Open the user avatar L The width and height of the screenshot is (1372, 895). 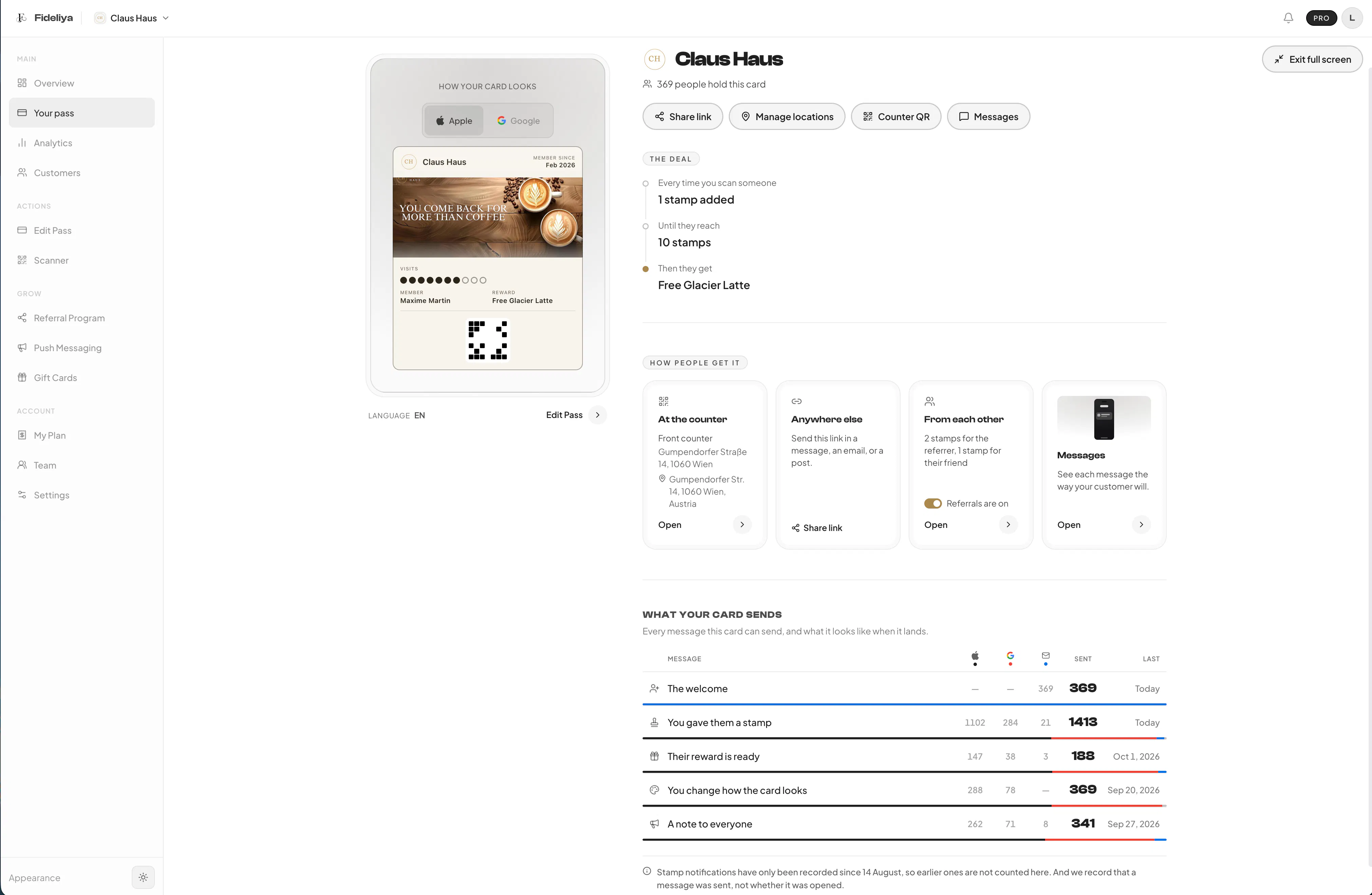click(1352, 18)
